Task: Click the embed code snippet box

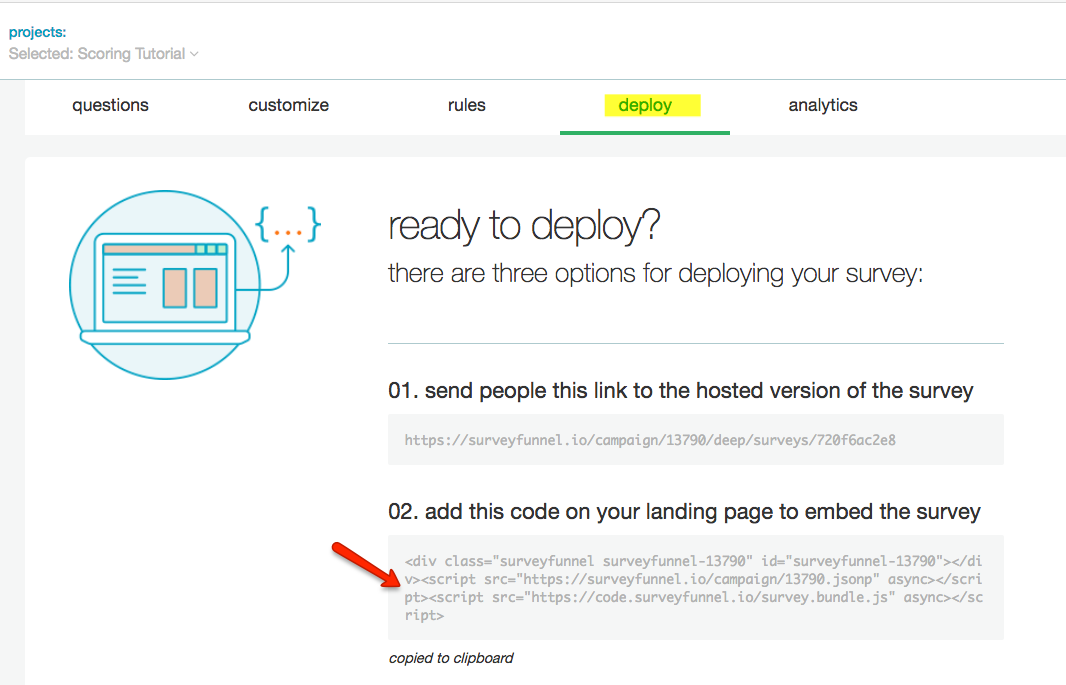Action: pos(695,588)
